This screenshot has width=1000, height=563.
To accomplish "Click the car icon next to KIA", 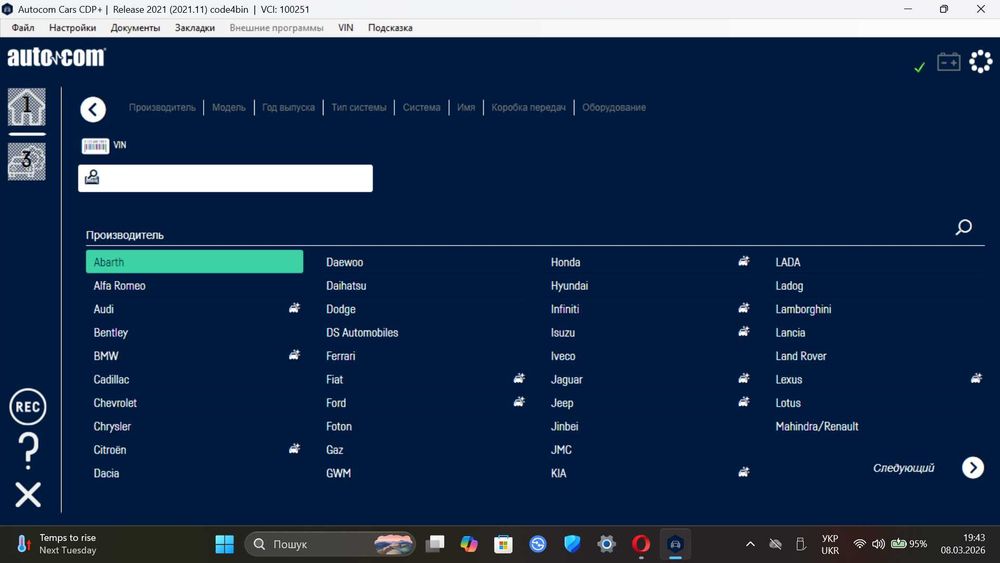I will tap(744, 472).
